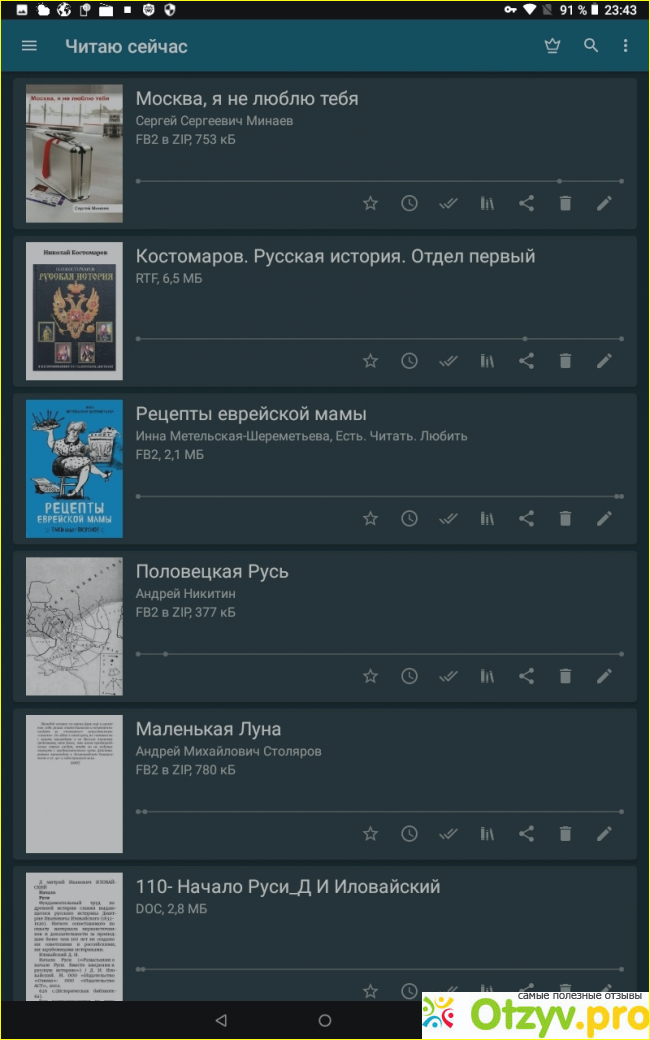This screenshot has height=1040, width=650.
Task: Open search in the top bar
Action: (x=590, y=46)
